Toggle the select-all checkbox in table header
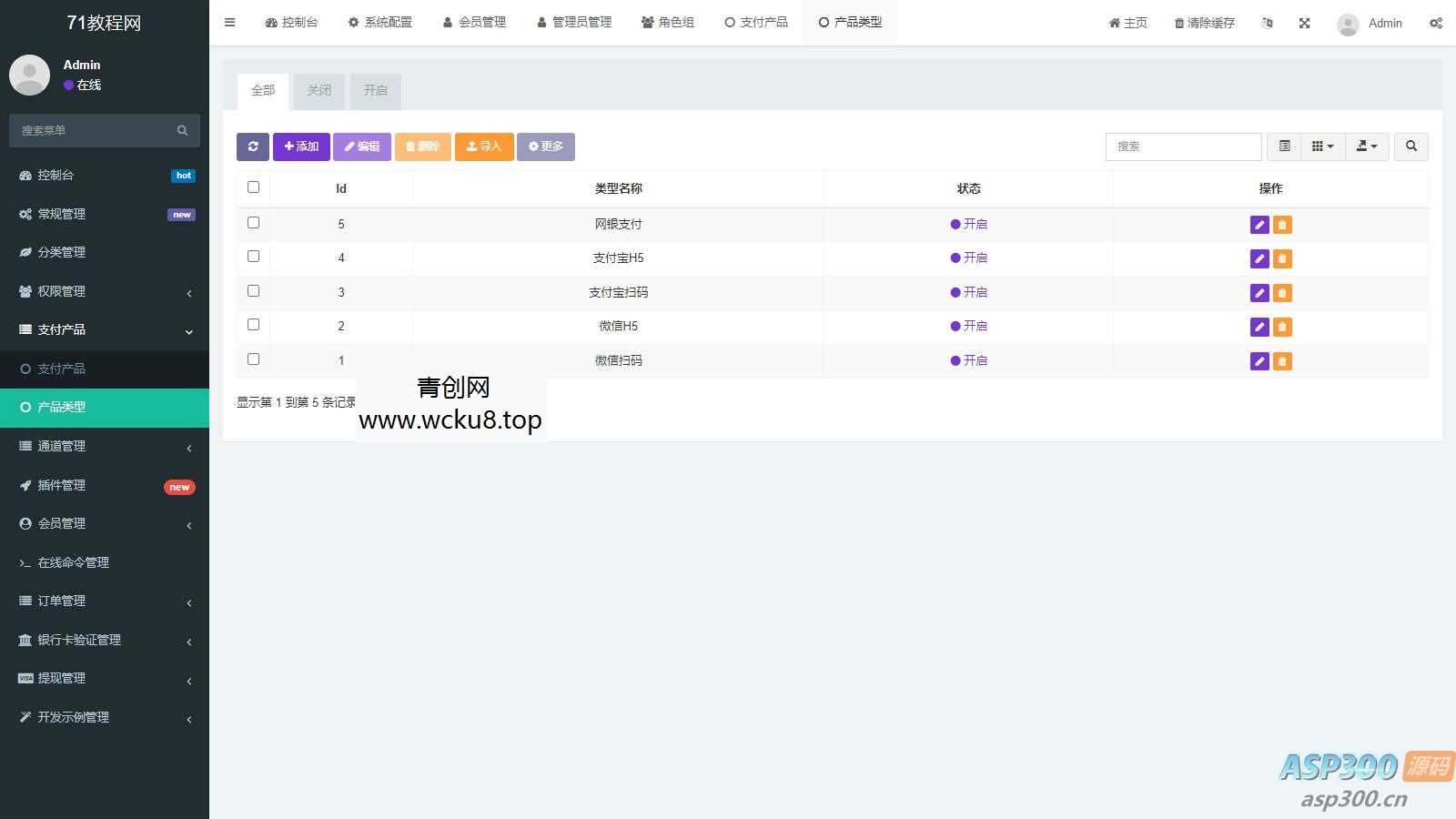 coord(253,187)
